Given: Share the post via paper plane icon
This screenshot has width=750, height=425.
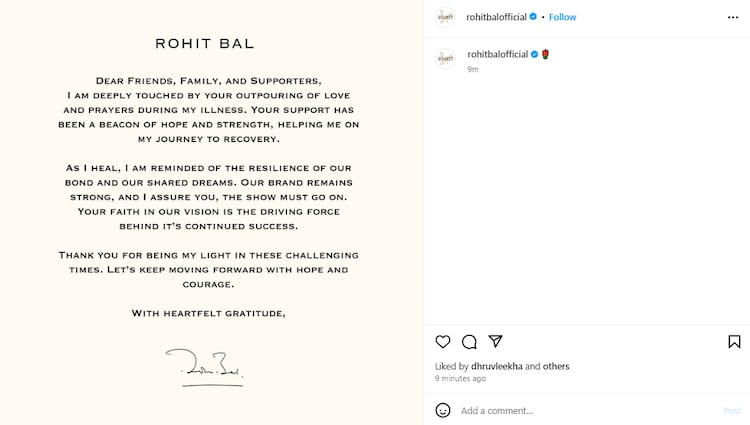Looking at the screenshot, I should coord(495,342).
